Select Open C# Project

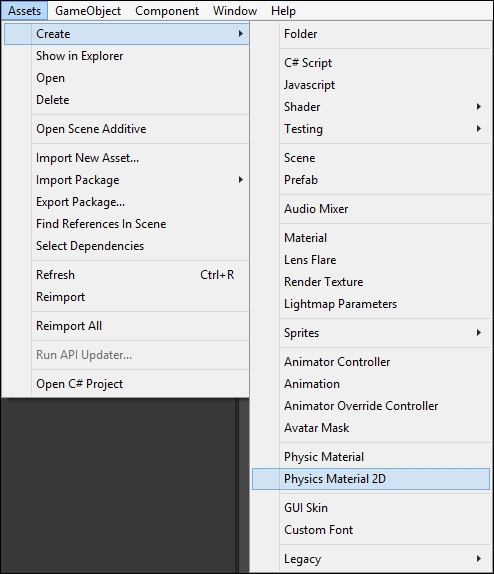point(127,384)
